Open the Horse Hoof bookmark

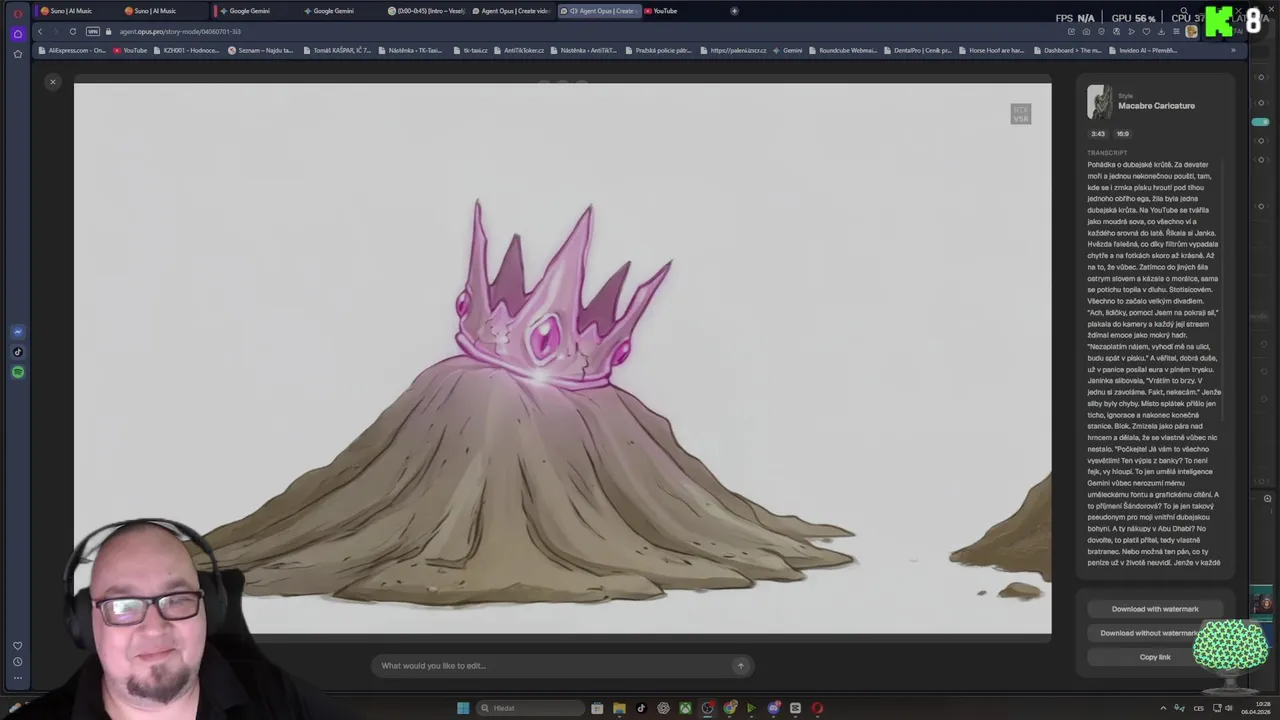pyautogui.click(x=992, y=50)
